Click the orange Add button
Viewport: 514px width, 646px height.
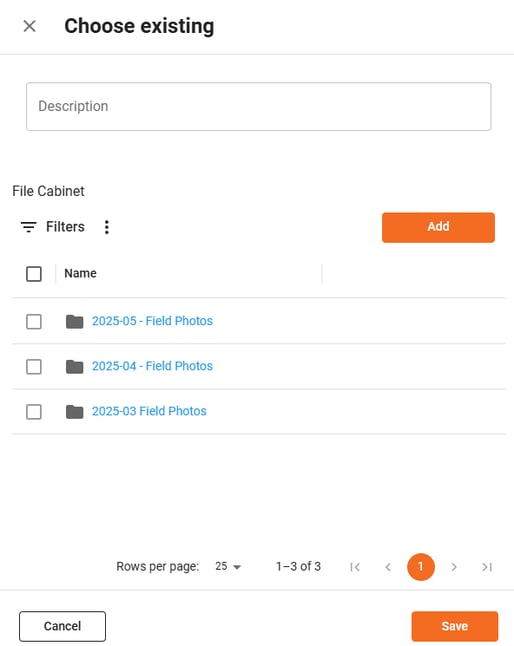(438, 227)
